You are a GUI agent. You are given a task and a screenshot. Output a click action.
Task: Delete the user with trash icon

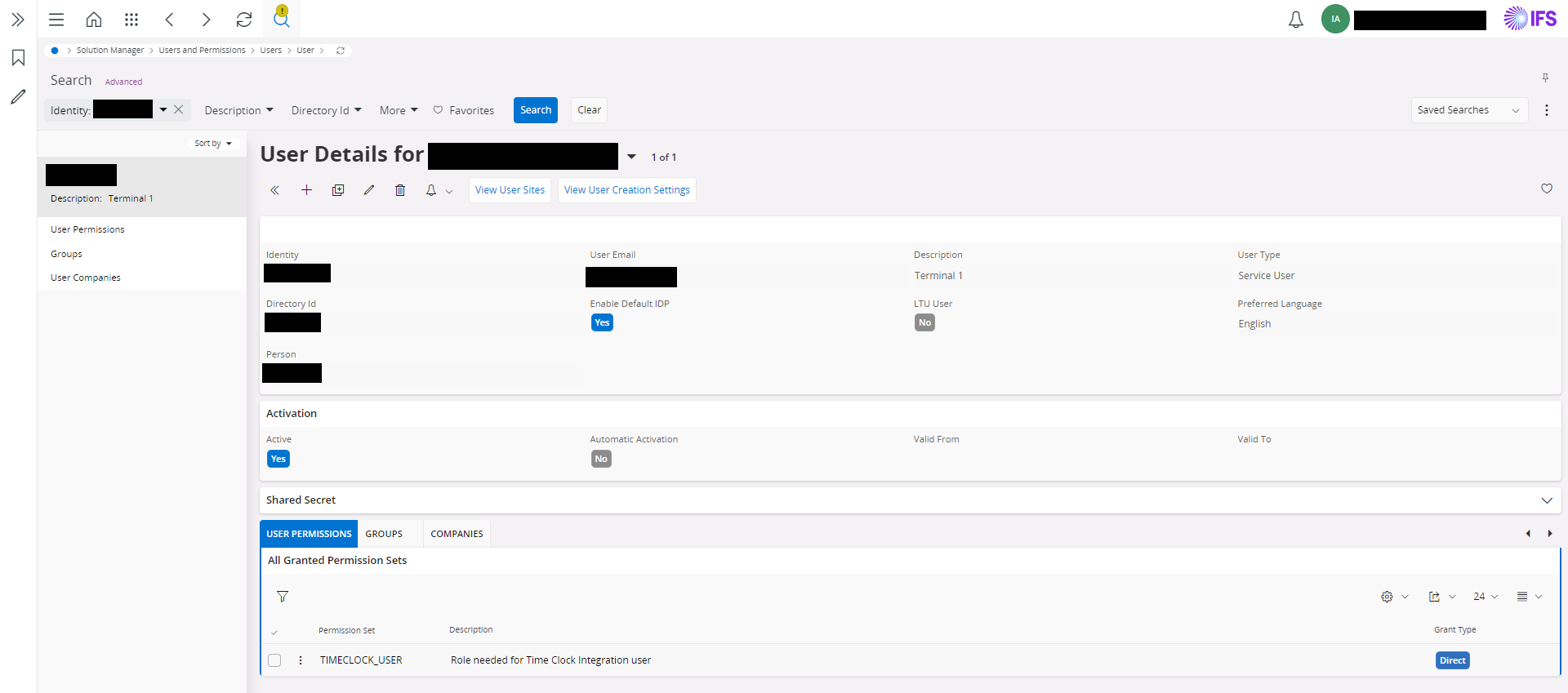click(400, 190)
